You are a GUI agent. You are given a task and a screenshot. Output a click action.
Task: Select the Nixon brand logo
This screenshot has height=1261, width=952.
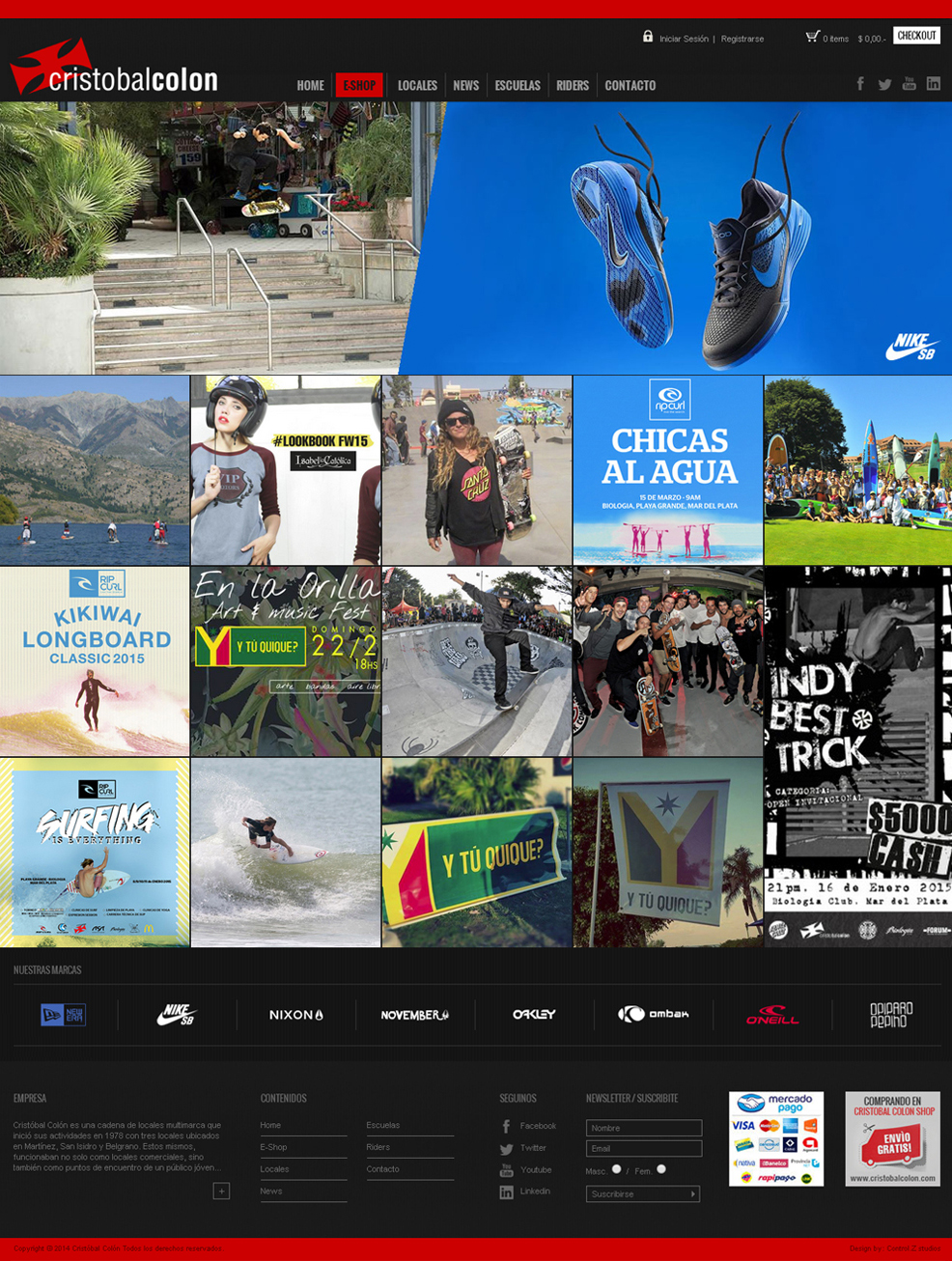[296, 1015]
